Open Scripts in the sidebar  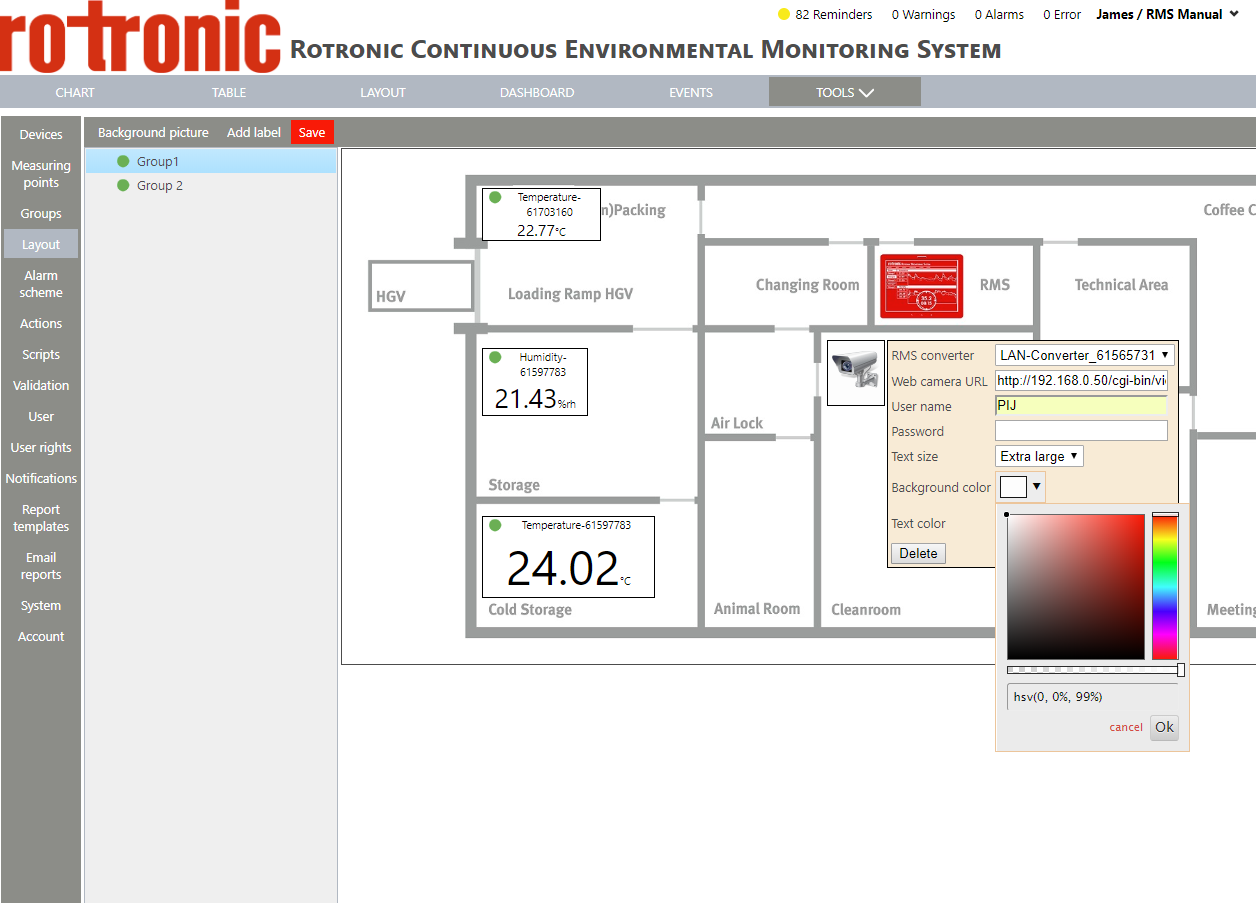[x=41, y=354]
